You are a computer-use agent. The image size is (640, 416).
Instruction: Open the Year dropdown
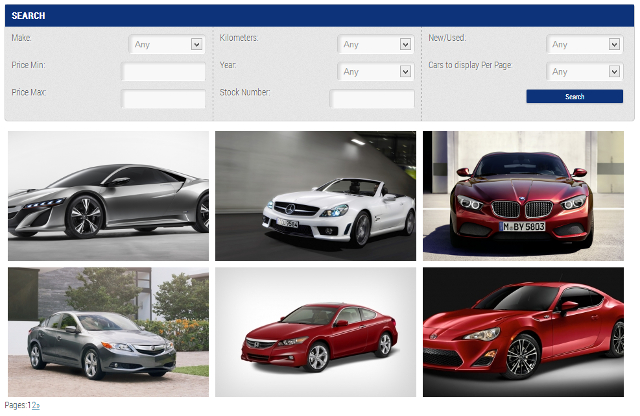click(376, 71)
